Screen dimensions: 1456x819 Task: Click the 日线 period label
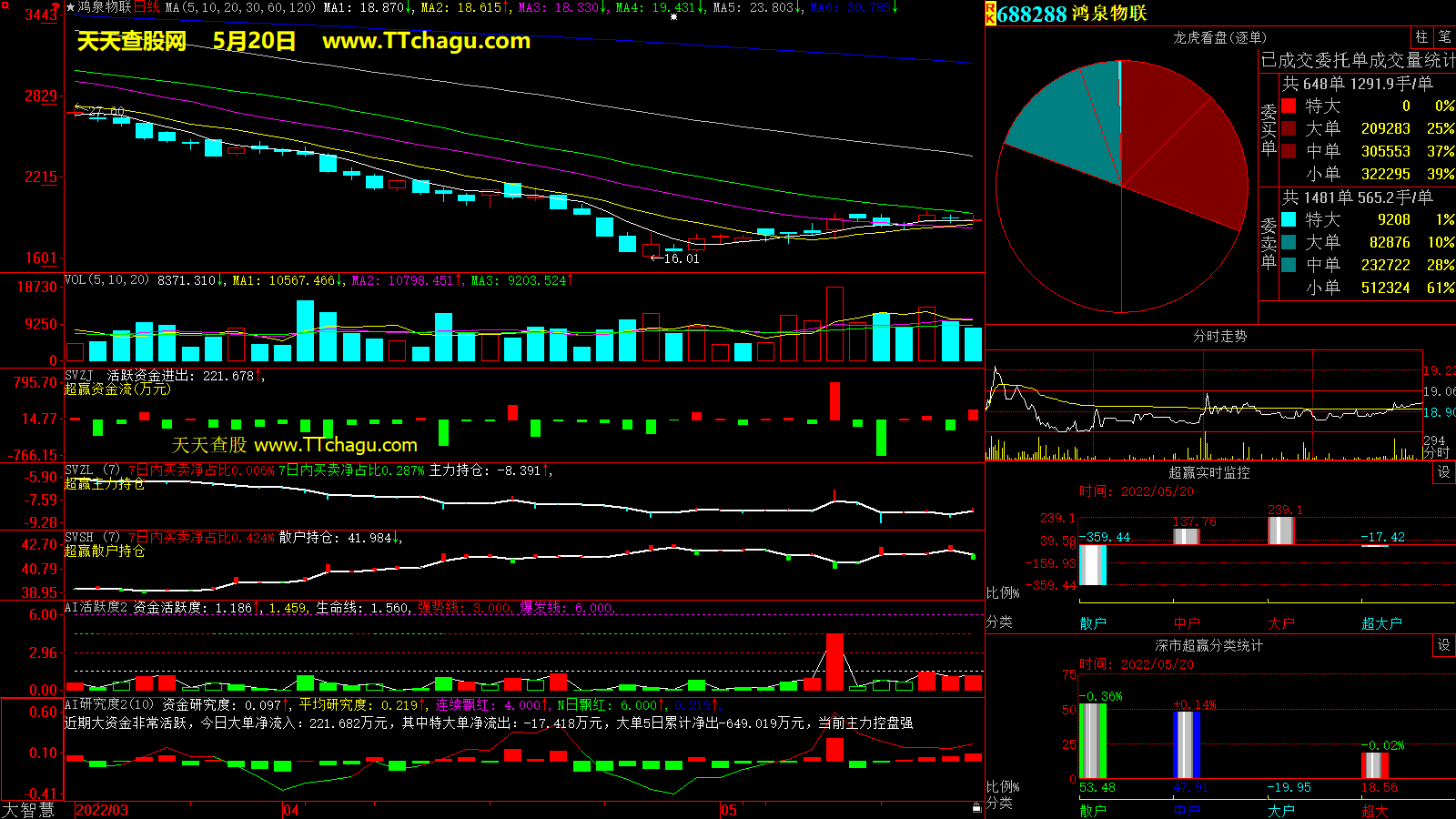[x=147, y=7]
